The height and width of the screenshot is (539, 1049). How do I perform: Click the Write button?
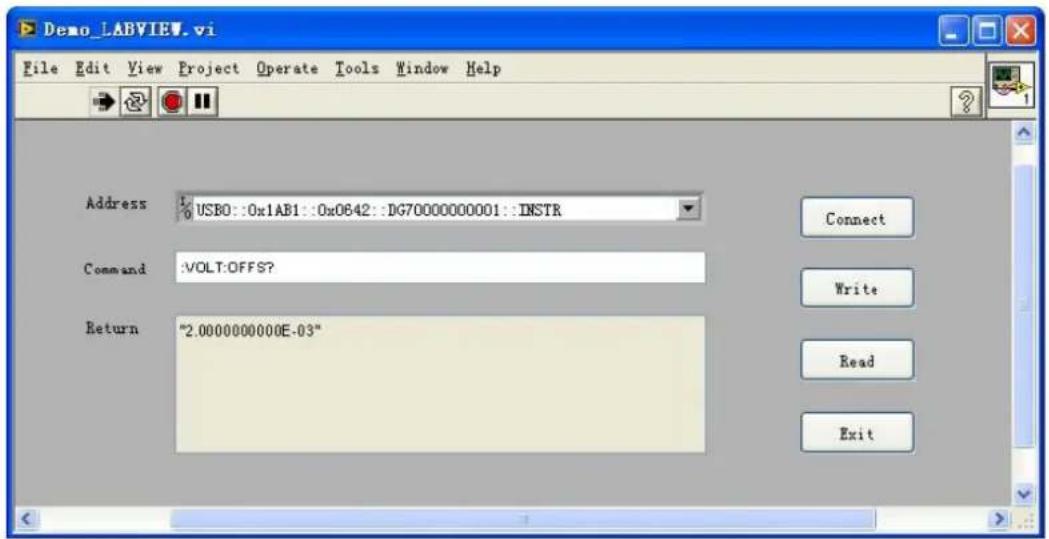click(857, 288)
